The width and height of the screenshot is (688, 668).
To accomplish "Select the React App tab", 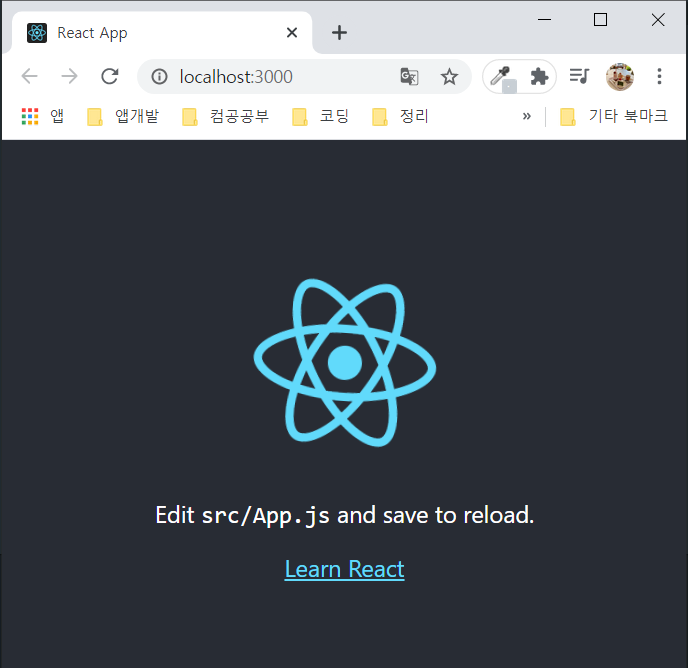I will 162,33.
